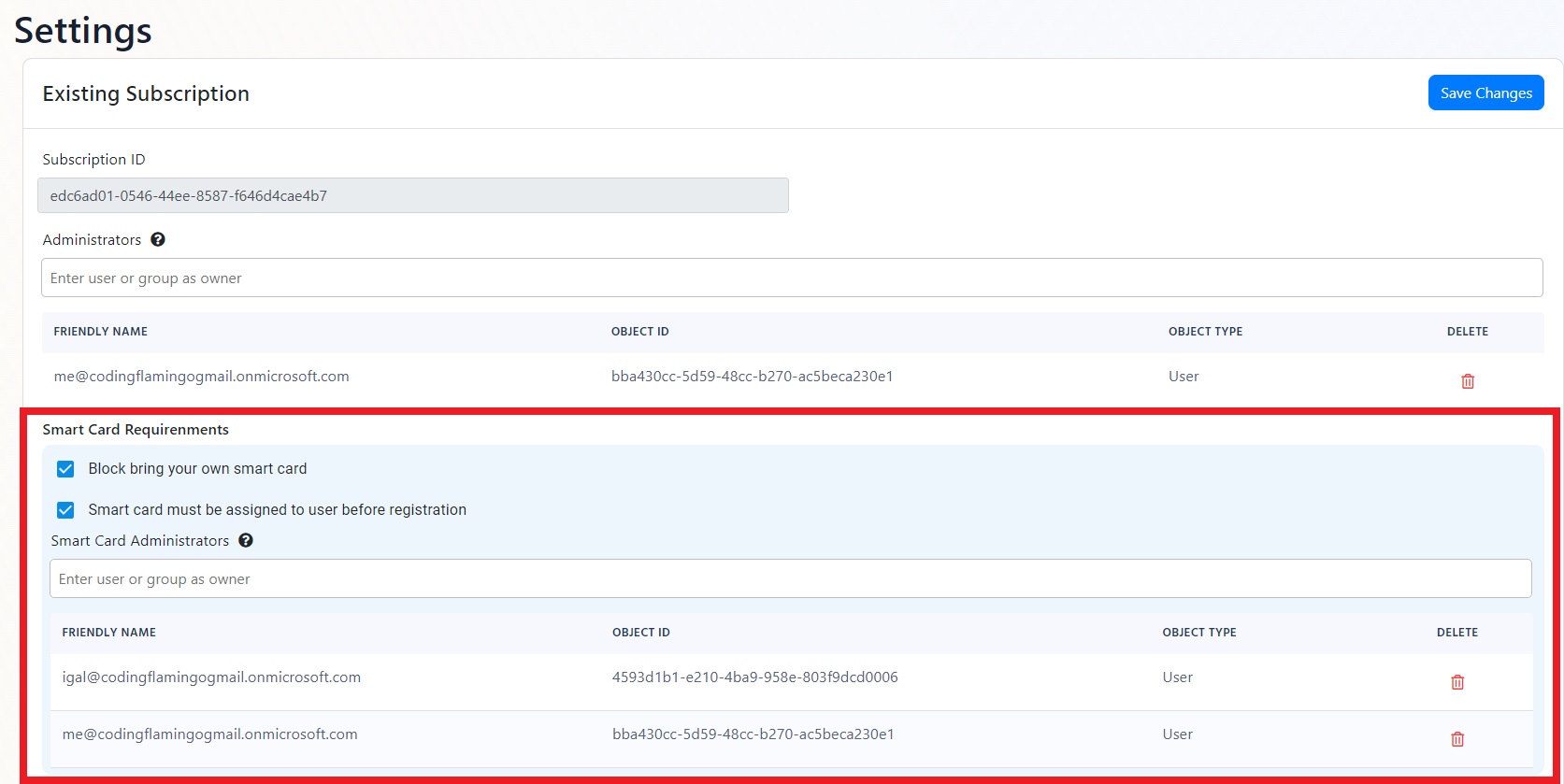The width and height of the screenshot is (1564, 784).
Task: Toggle Smart card must be assigned before registration
Action: (65, 510)
